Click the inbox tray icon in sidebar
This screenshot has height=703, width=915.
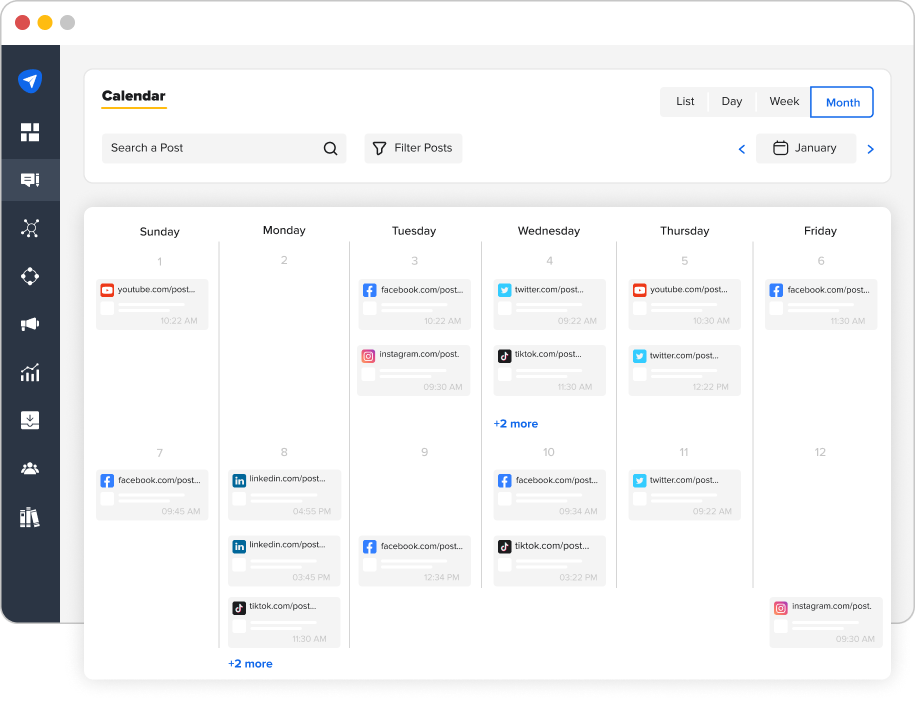30,420
